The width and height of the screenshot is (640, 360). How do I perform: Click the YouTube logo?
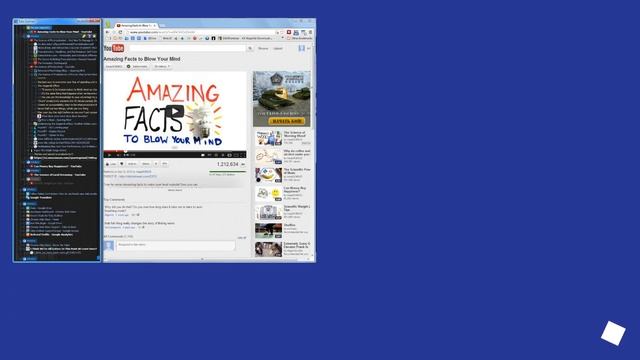click(x=114, y=48)
